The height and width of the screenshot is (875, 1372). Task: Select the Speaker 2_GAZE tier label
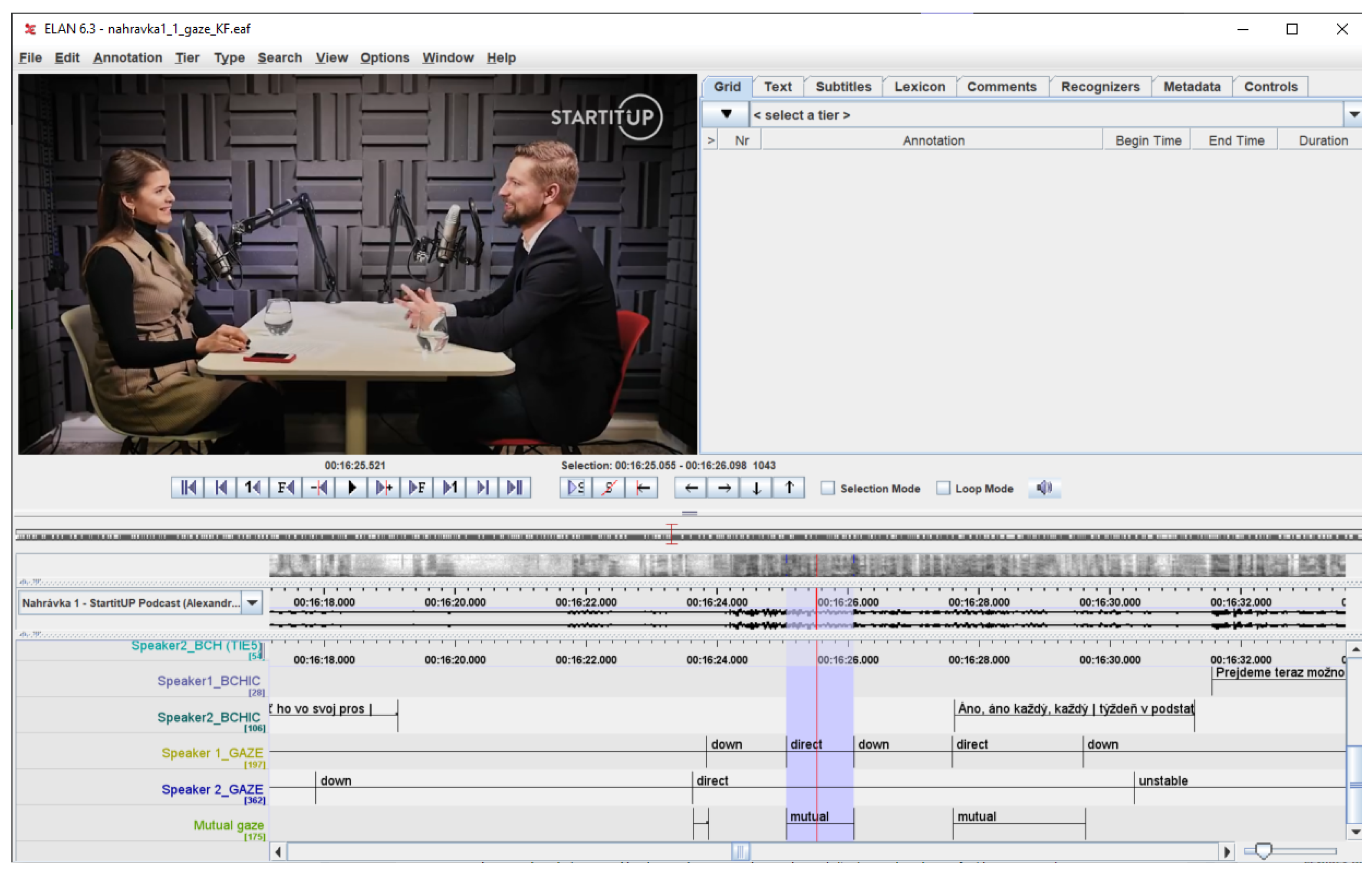pos(212,789)
